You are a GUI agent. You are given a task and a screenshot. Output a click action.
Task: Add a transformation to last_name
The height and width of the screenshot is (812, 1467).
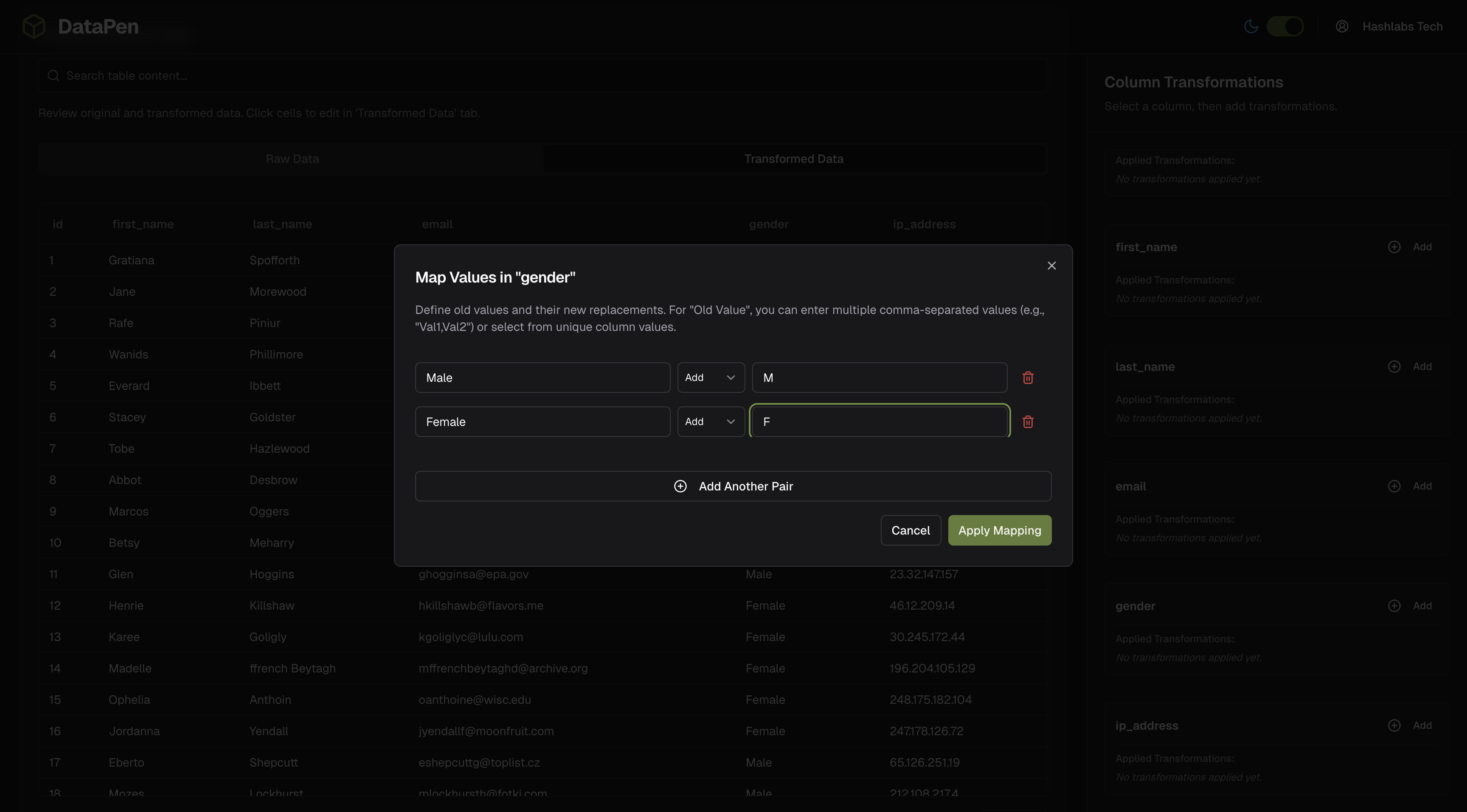point(1410,367)
